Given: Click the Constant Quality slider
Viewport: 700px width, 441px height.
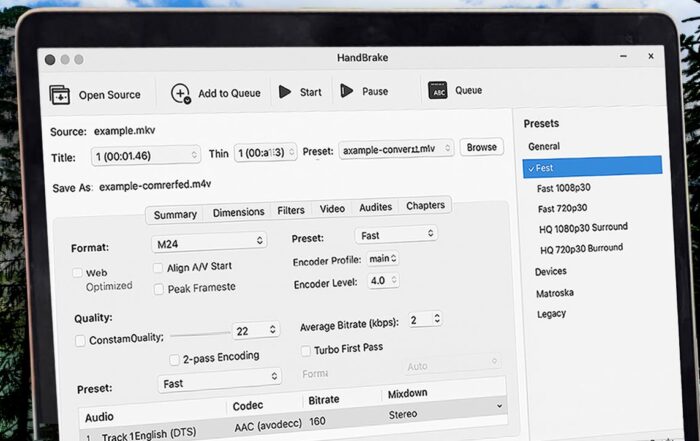Looking at the screenshot, I should 200,334.
